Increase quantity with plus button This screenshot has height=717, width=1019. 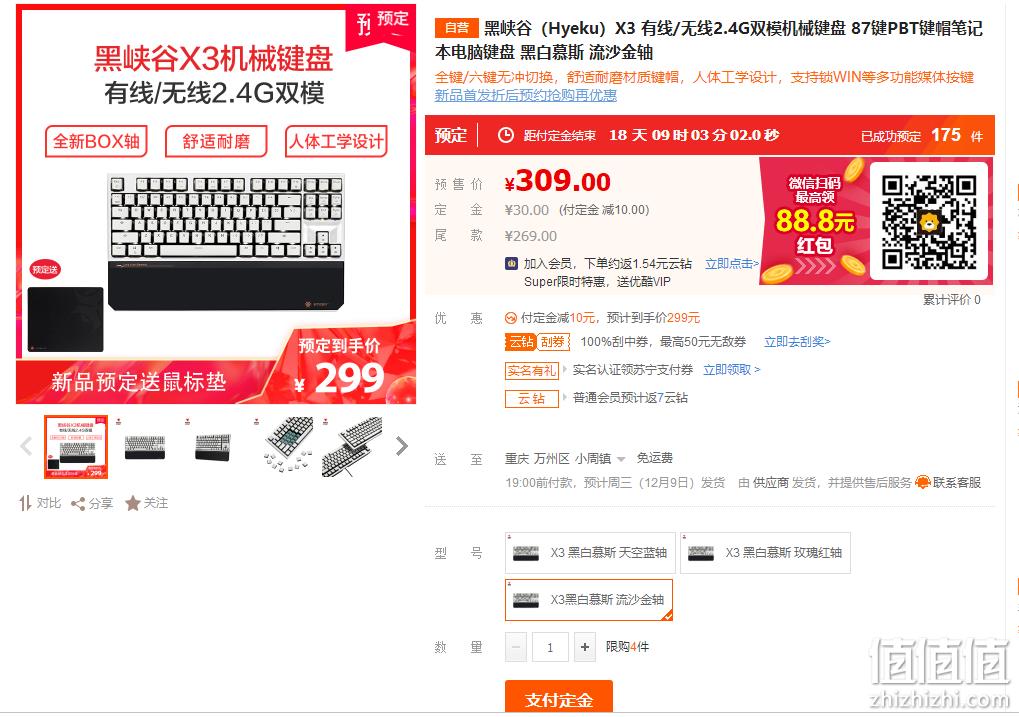(x=585, y=647)
